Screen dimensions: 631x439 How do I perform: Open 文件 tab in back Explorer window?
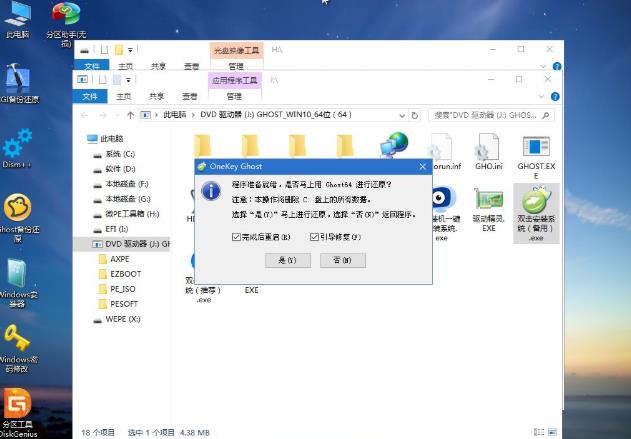click(92, 66)
